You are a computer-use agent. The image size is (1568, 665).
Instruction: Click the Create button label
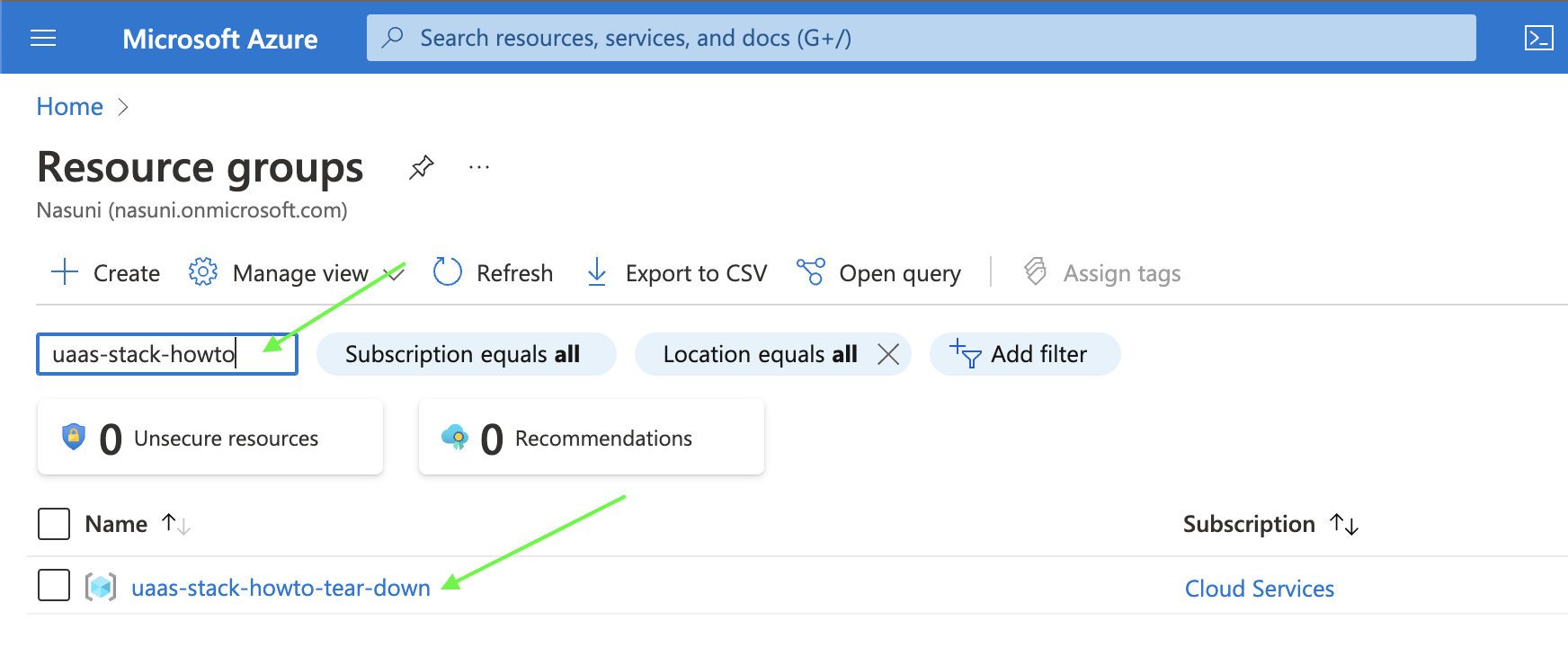[127, 273]
